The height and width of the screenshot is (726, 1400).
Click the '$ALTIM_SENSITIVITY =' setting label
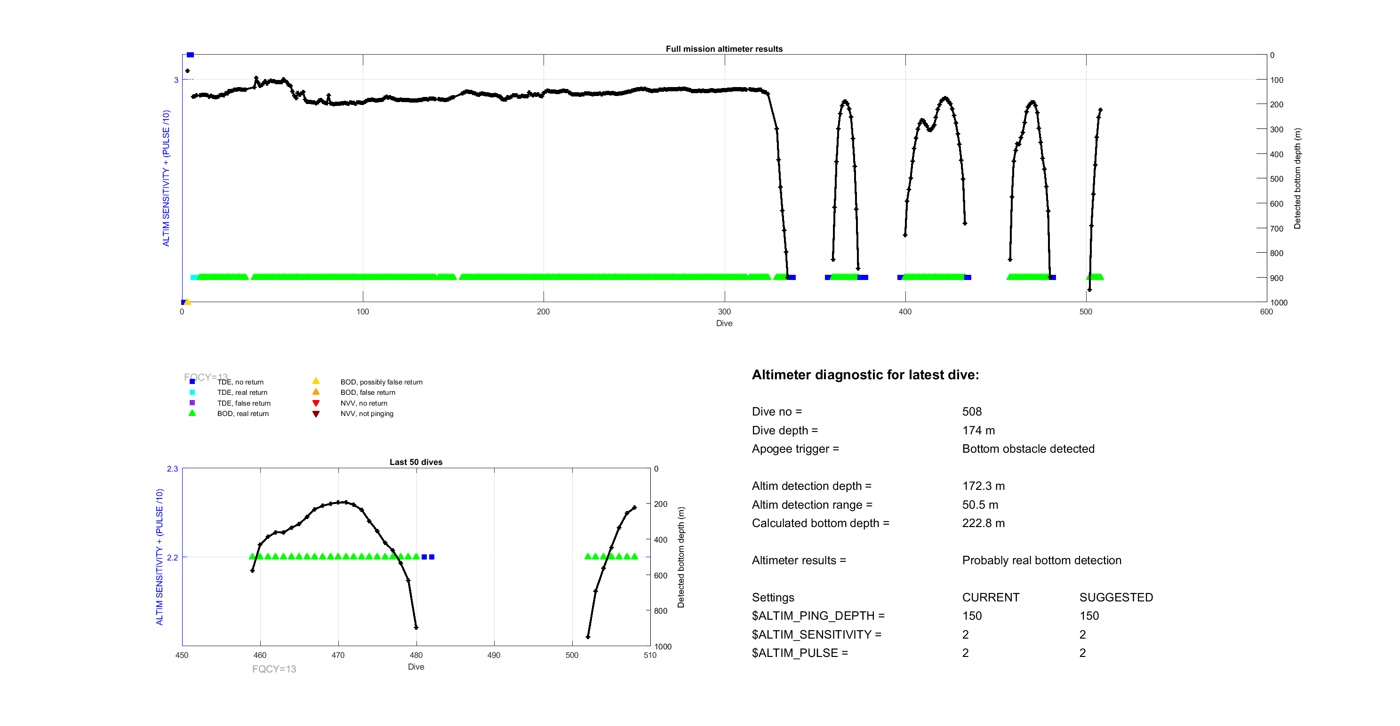pos(817,635)
